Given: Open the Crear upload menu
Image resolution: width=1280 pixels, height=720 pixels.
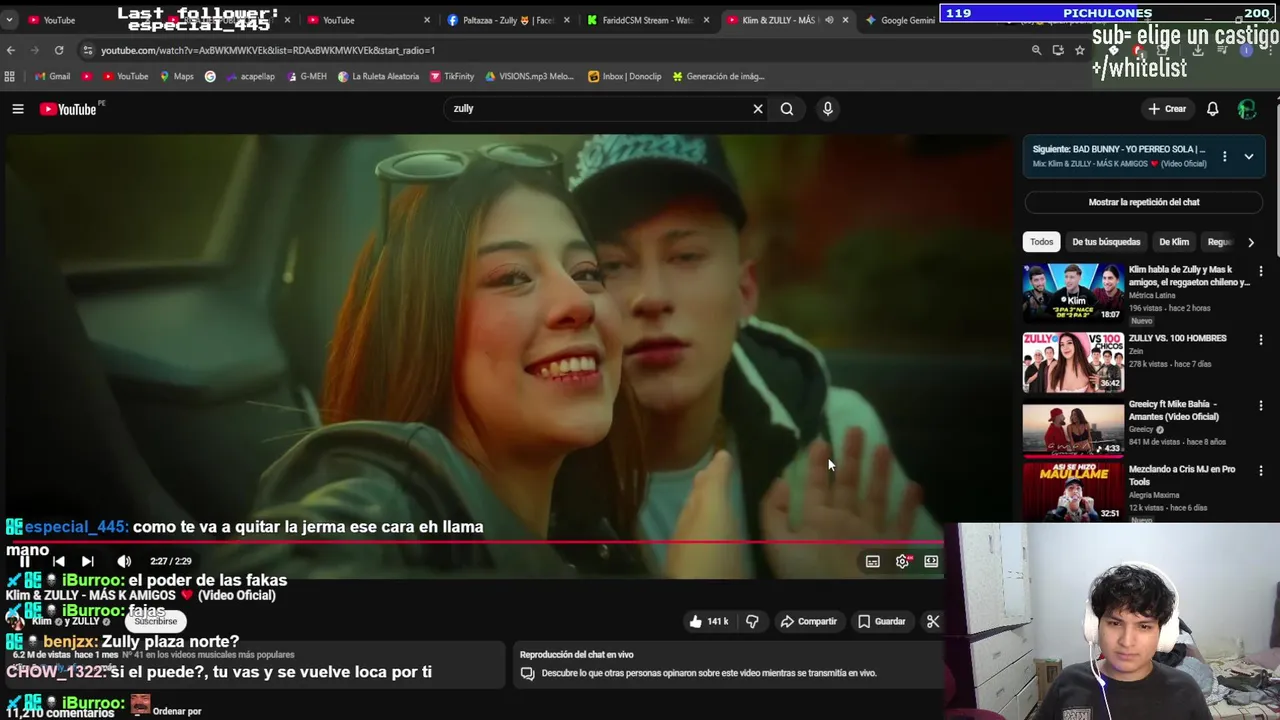Looking at the screenshot, I should point(1167,109).
